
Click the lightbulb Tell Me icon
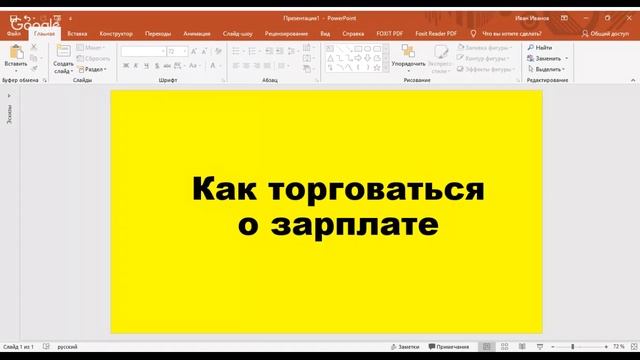coord(473,33)
